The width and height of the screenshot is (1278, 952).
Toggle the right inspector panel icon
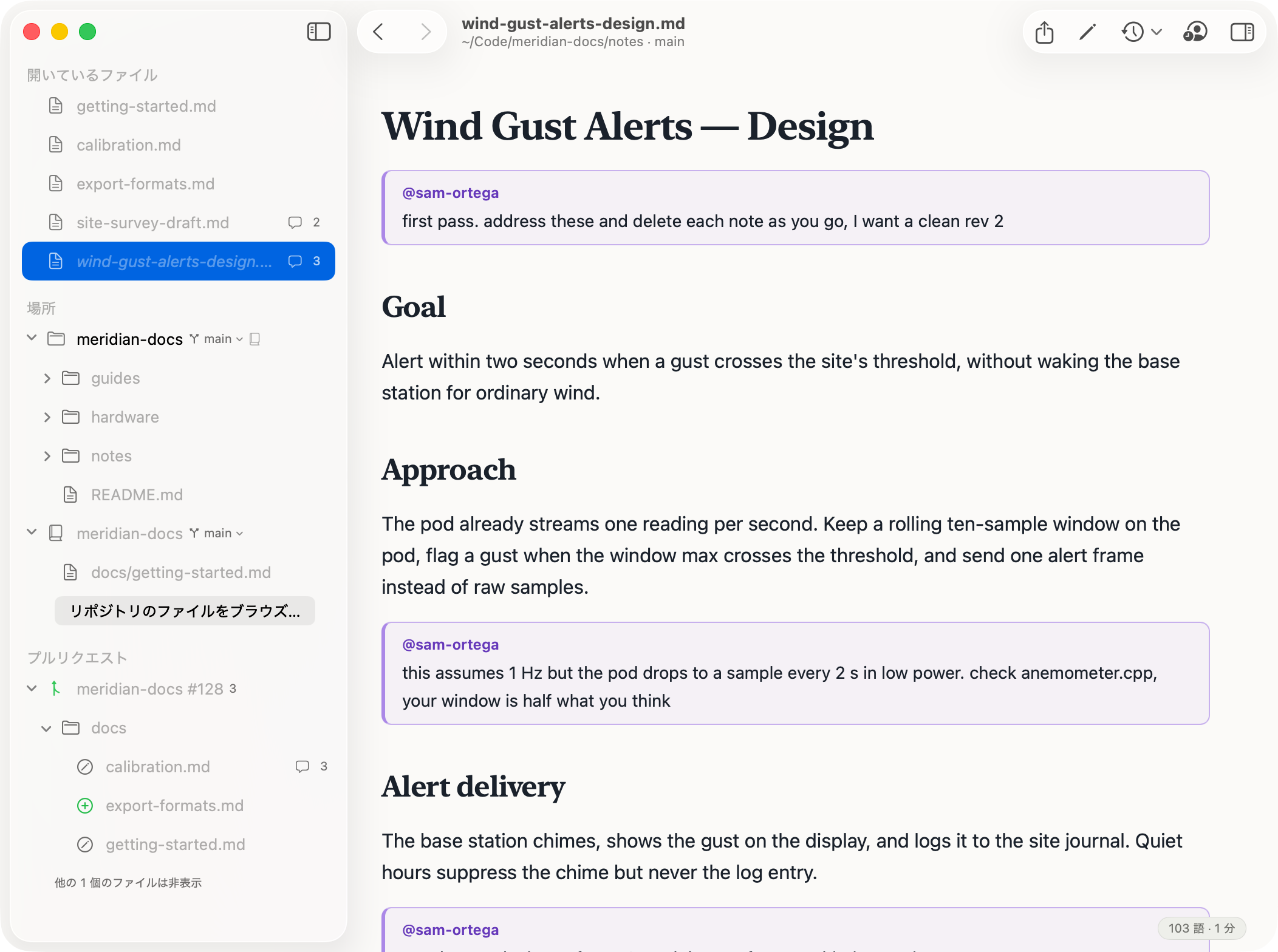[1242, 32]
